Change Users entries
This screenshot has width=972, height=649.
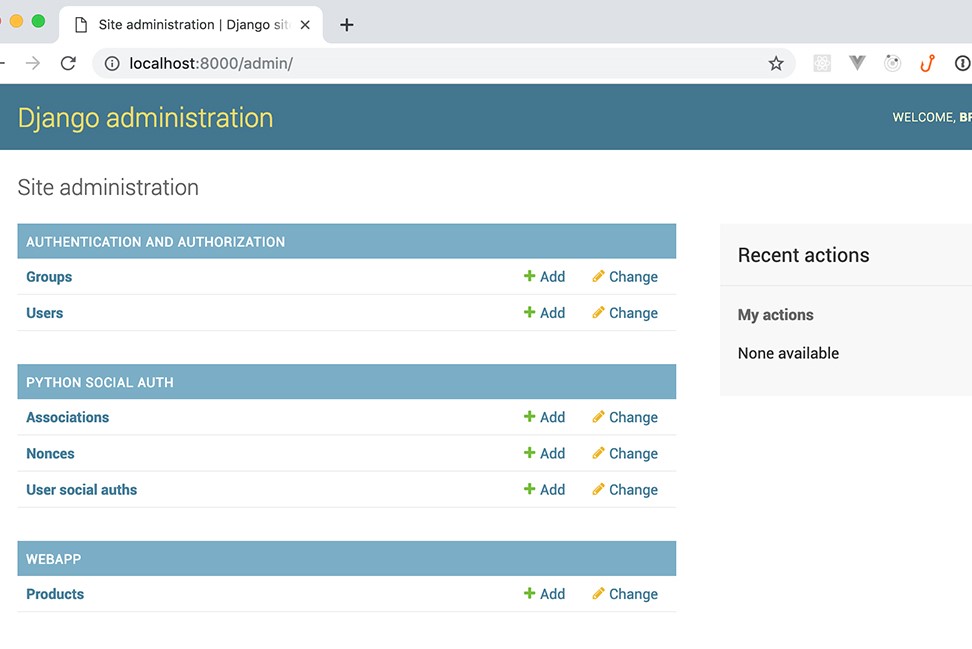pos(625,313)
